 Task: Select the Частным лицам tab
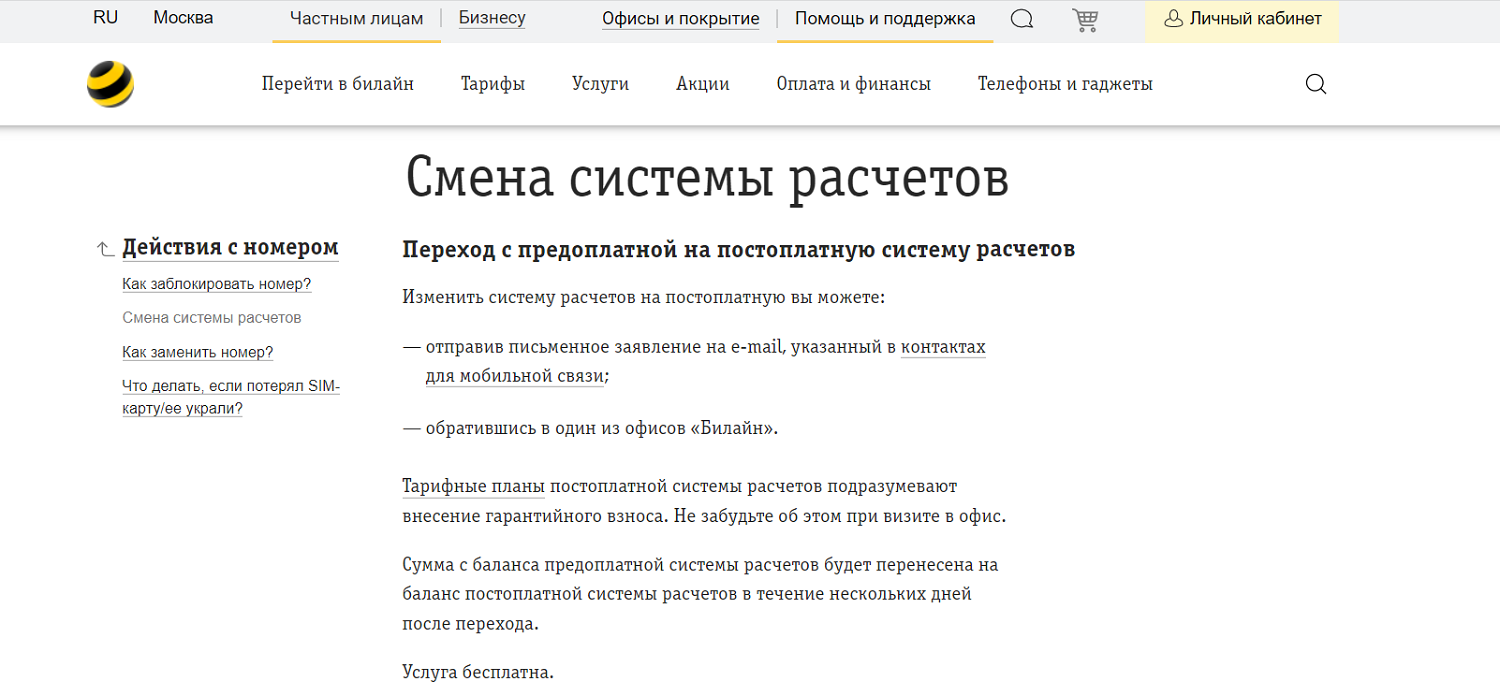point(356,19)
